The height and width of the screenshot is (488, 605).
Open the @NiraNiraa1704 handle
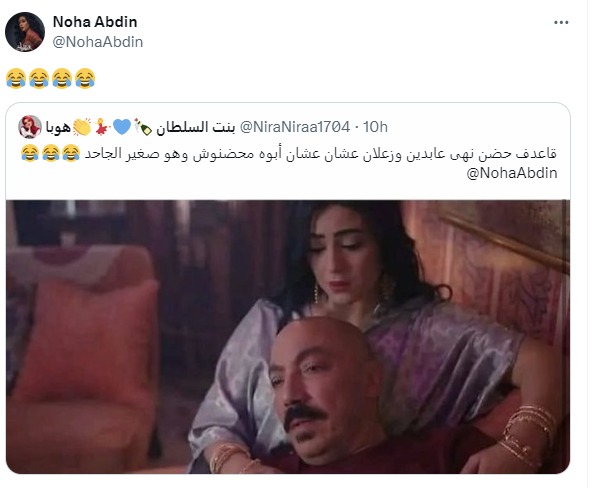(295, 127)
